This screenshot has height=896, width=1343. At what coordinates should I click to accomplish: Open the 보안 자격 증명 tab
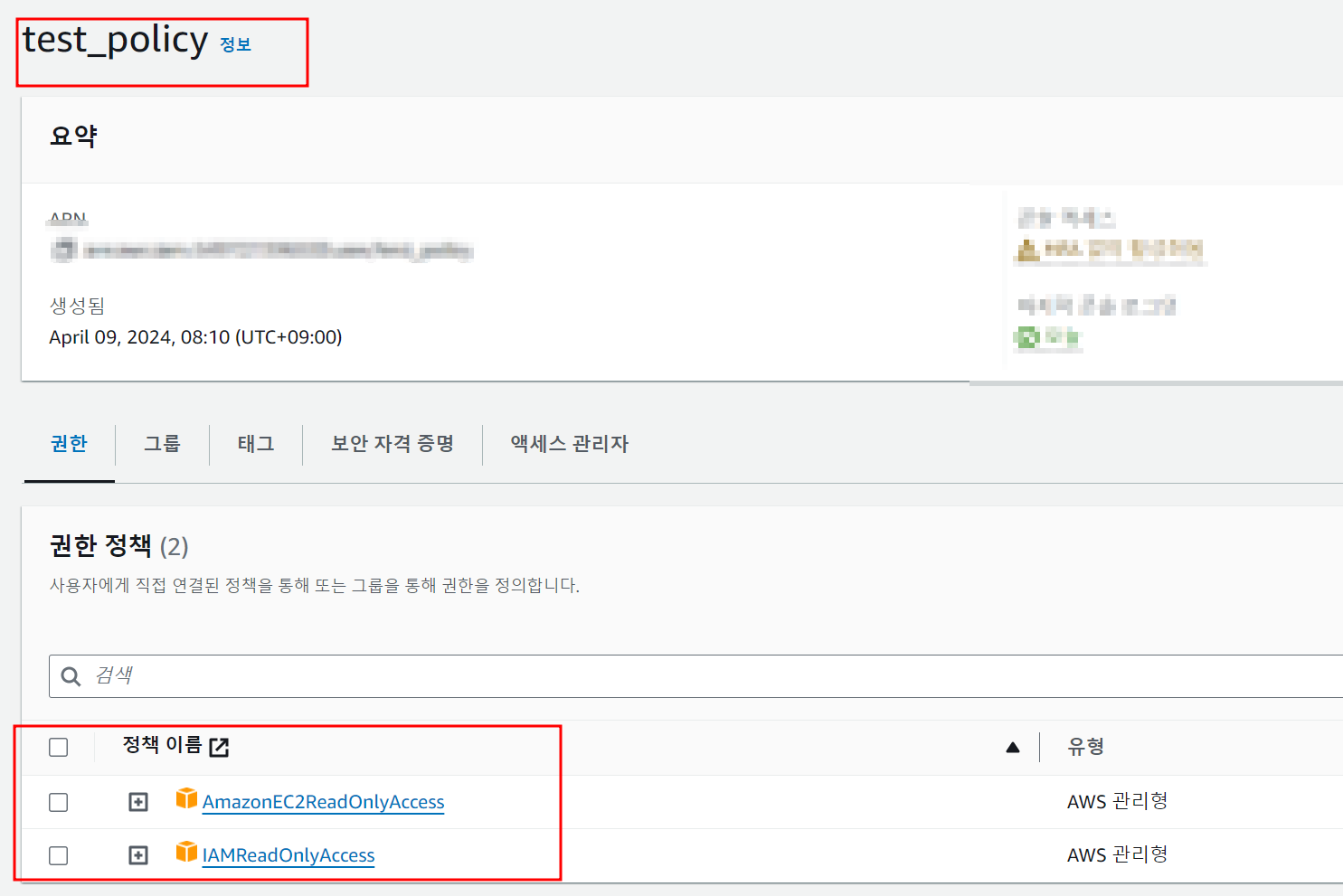point(392,443)
